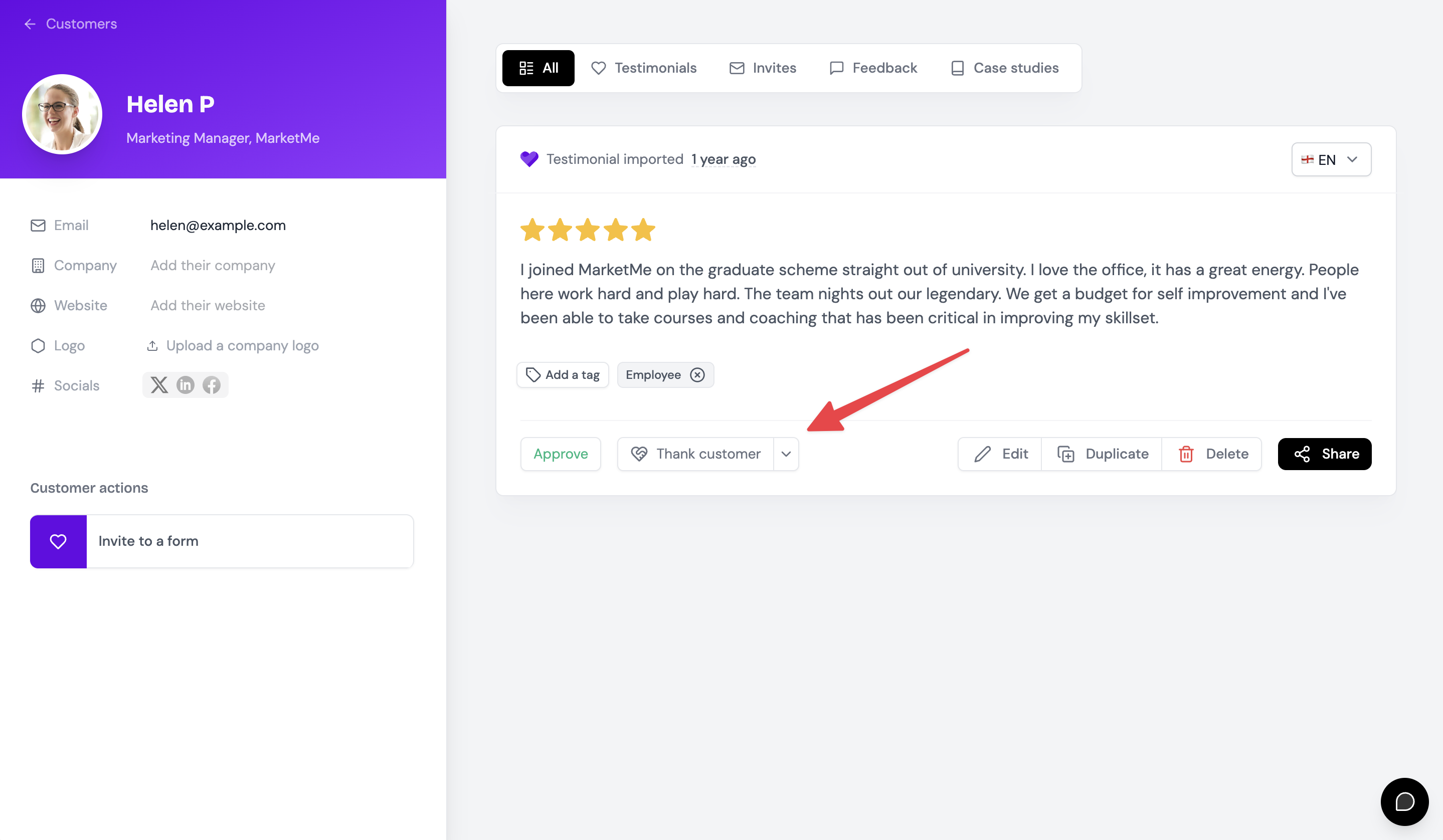The height and width of the screenshot is (840, 1443).
Task: Expand the Thank customer dropdown arrow
Action: (786, 454)
